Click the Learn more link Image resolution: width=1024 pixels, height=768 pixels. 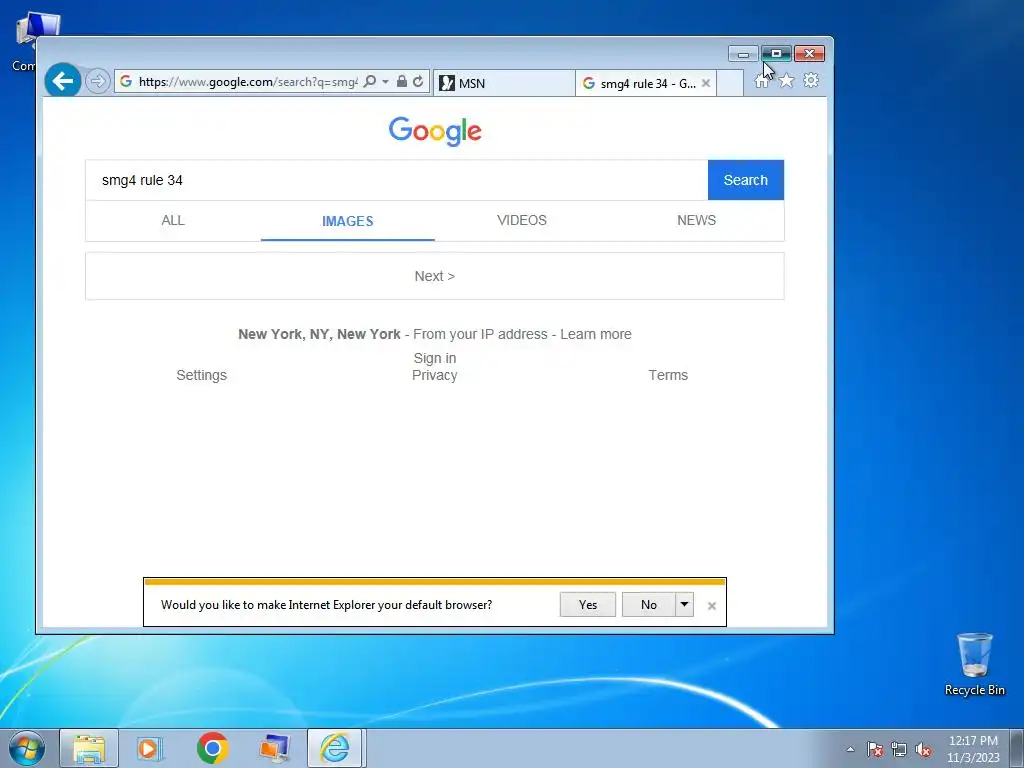coord(596,334)
